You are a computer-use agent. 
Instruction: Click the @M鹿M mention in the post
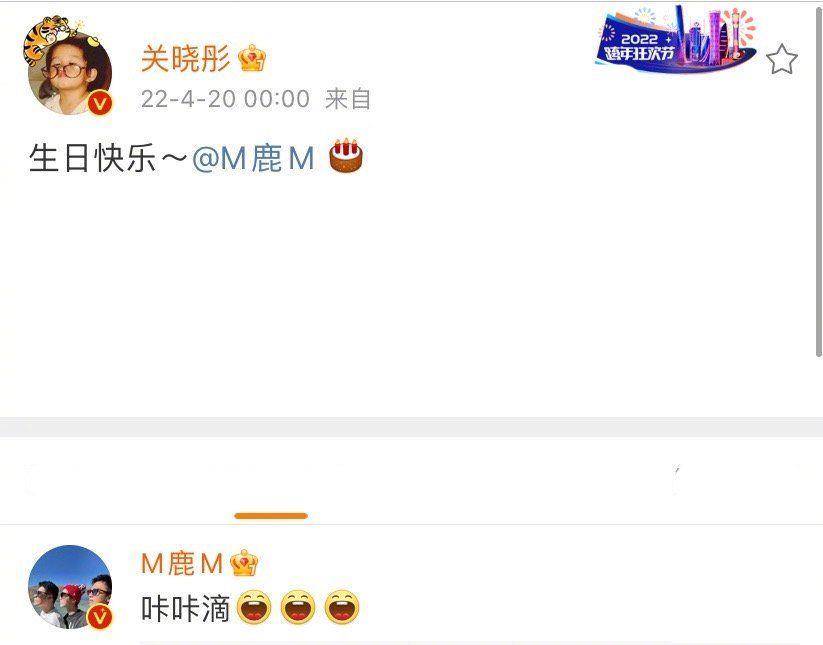tap(253, 157)
